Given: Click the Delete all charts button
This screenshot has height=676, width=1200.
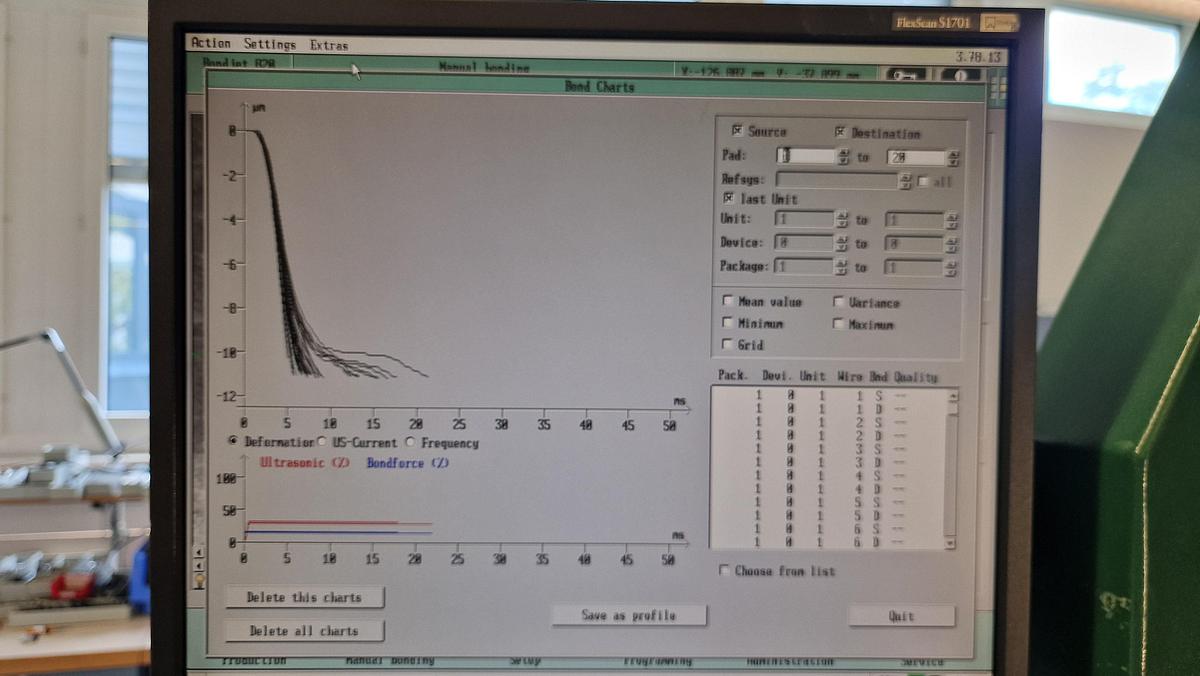Looking at the screenshot, I should tap(303, 631).
